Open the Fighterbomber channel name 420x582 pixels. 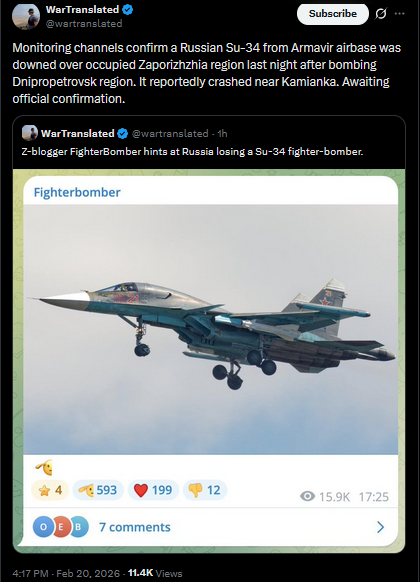click(77, 192)
